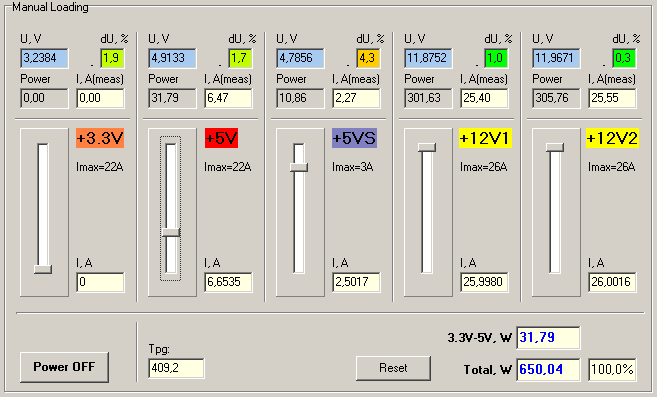This screenshot has width=657, height=397.
Task: Click the +5VS load slider thumb
Action: [299, 167]
